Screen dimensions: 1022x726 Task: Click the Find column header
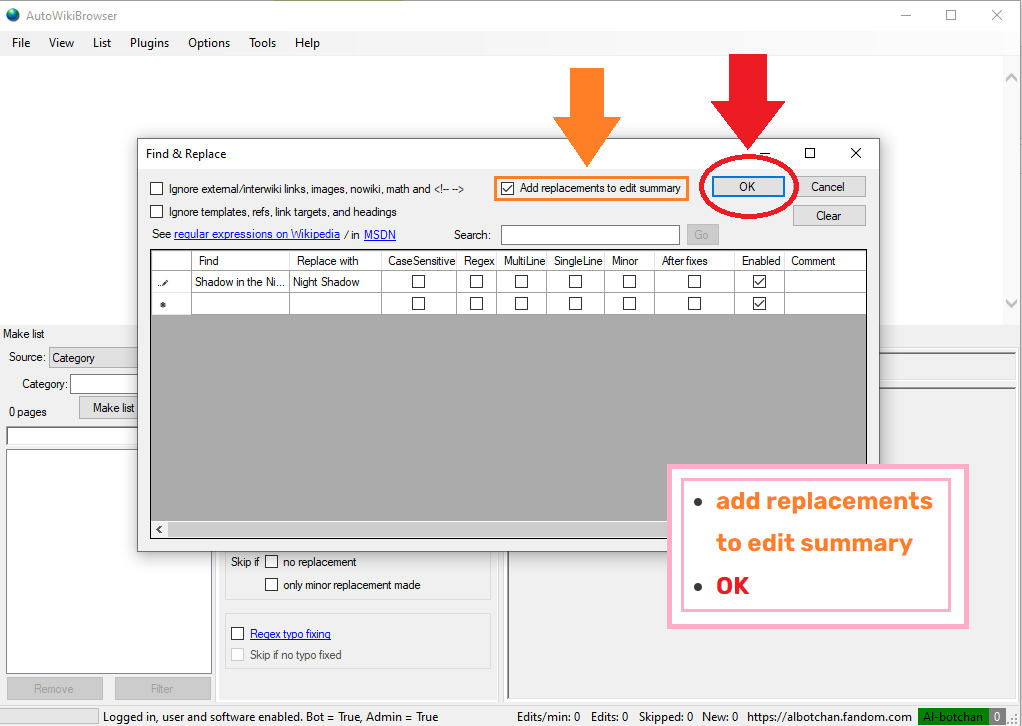[240, 261]
